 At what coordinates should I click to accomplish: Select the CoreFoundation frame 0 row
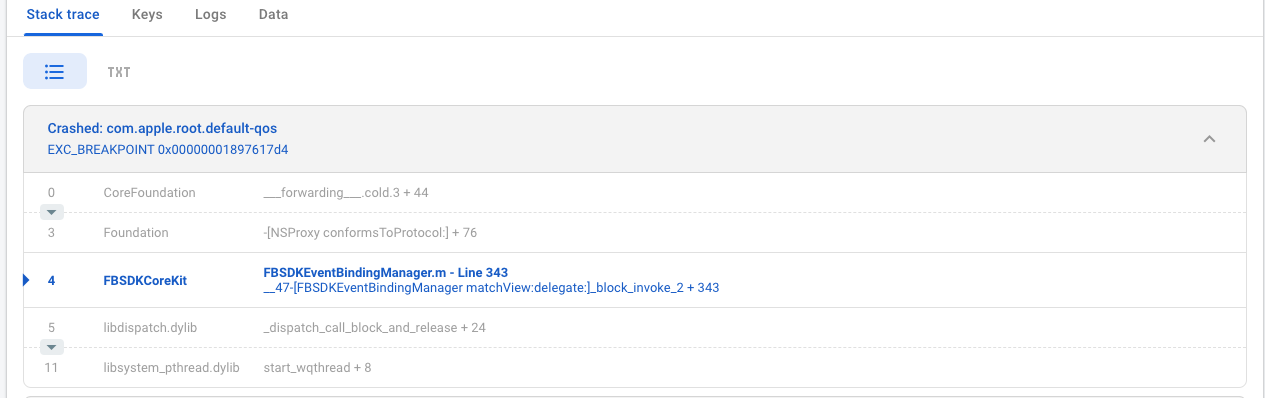click(x=635, y=192)
